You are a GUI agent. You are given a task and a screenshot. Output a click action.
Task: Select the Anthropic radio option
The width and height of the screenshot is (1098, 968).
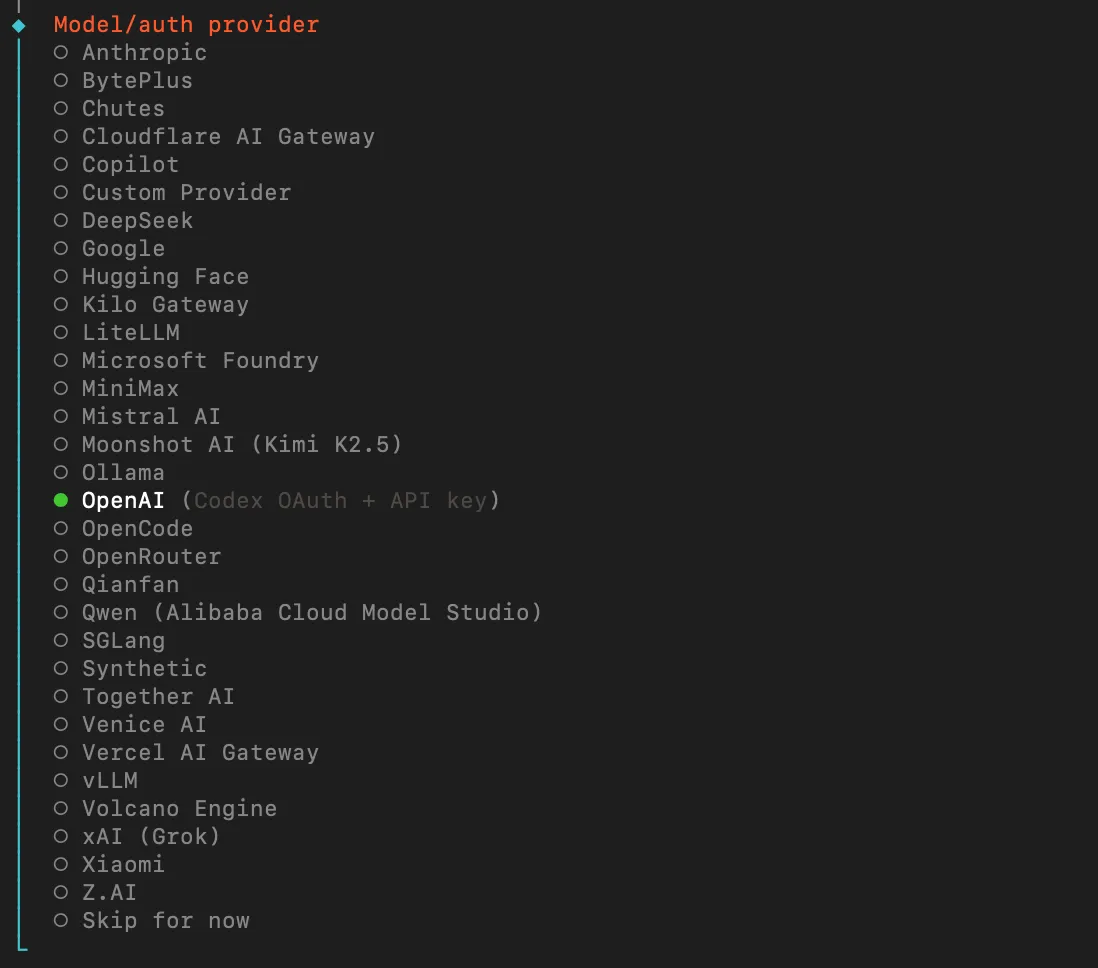[144, 53]
